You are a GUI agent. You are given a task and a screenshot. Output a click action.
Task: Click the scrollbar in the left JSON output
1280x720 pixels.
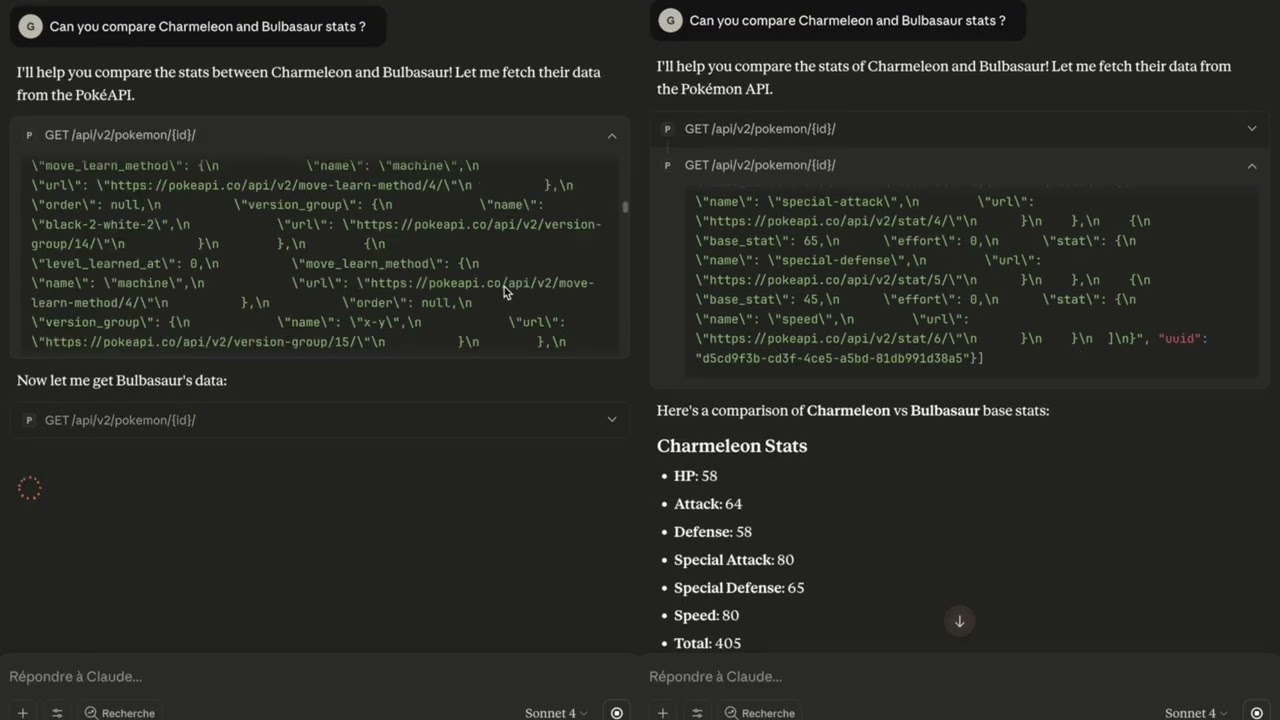[625, 208]
